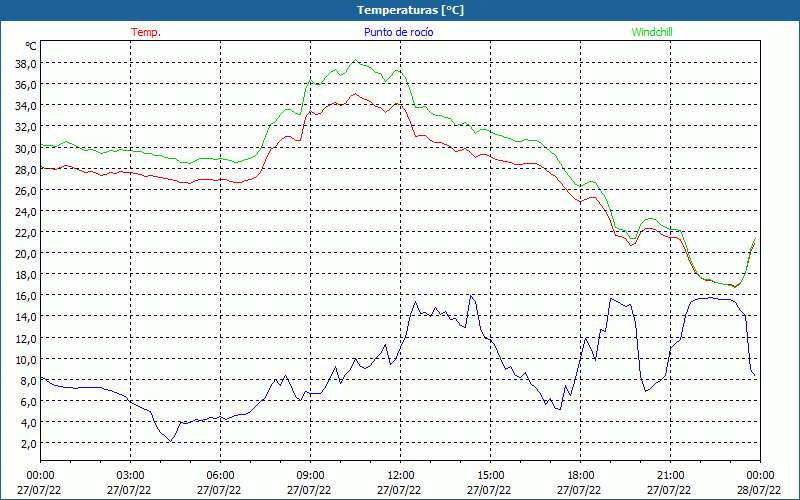The width and height of the screenshot is (800, 500).
Task: Click the 15:00 time axis label
Action: 491,476
